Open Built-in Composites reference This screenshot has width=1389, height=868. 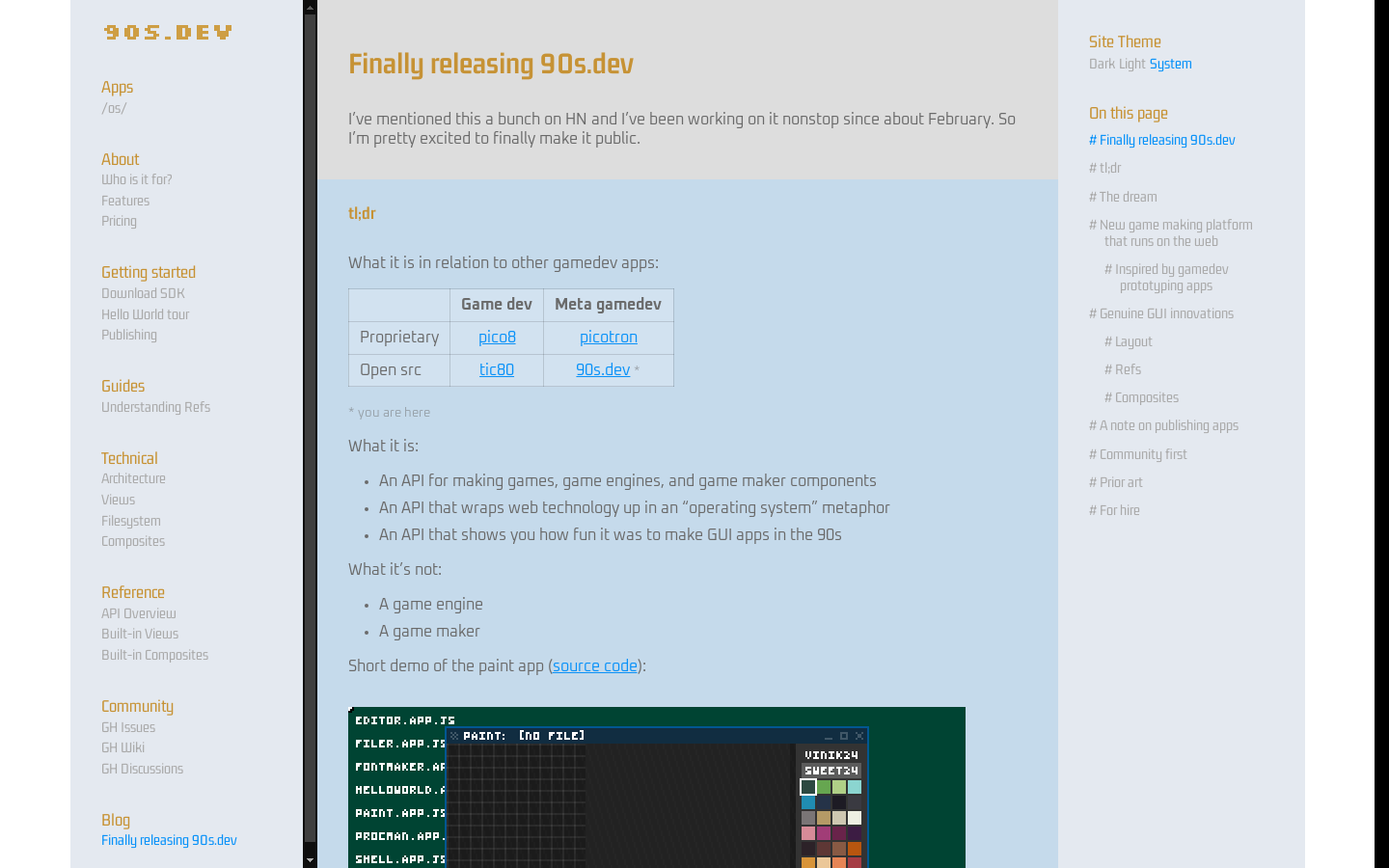coord(155,655)
